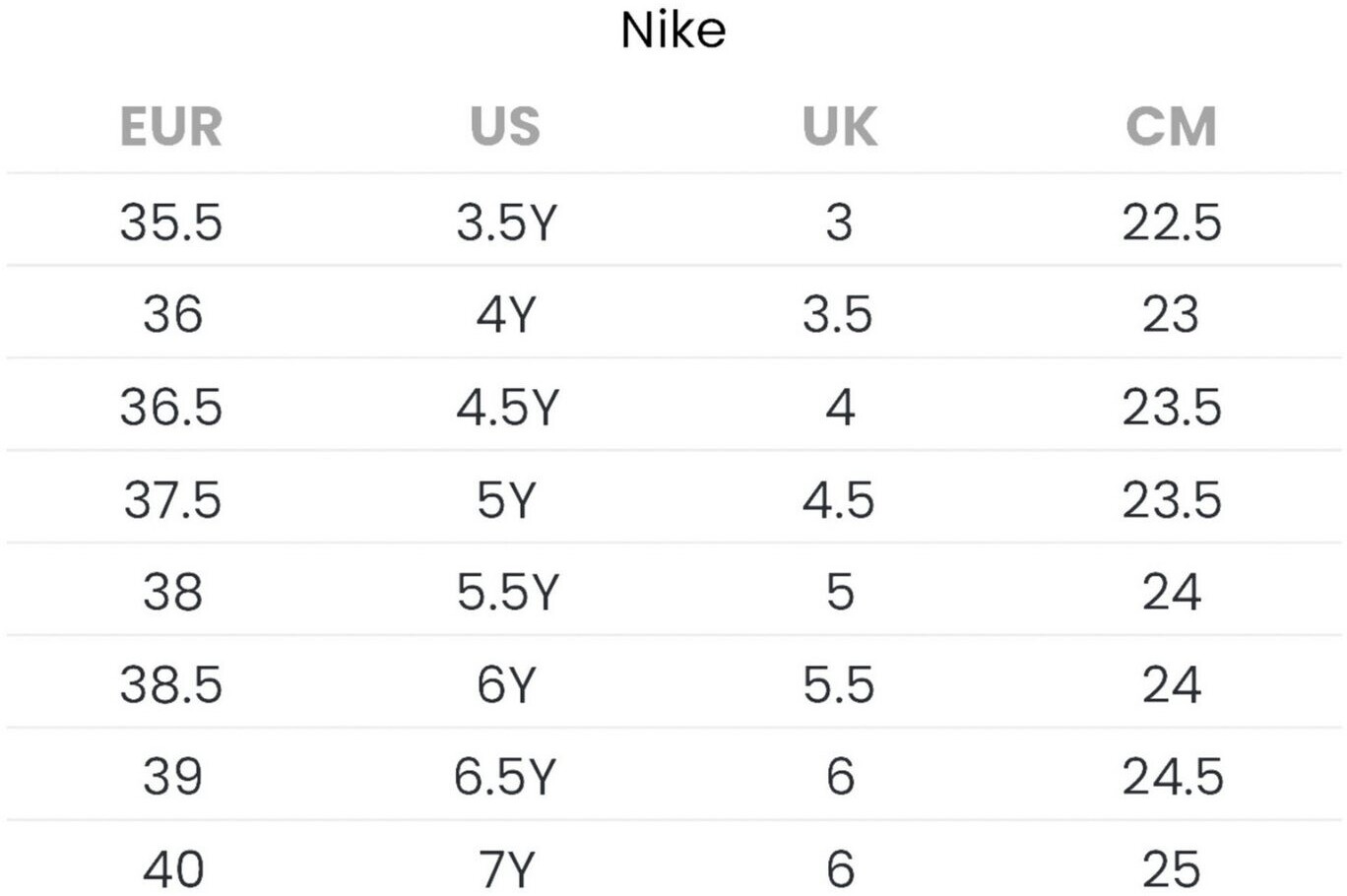1347x896 pixels.
Task: Select the US column header
Action: click(505, 126)
